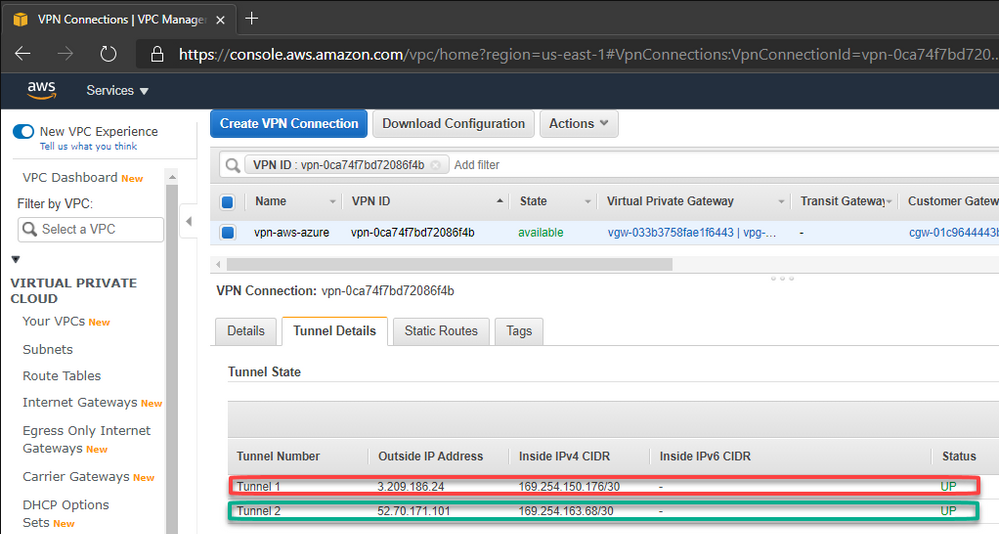Click the vpn-aws-azure name cell
This screenshot has height=534, width=999.
pos(292,233)
